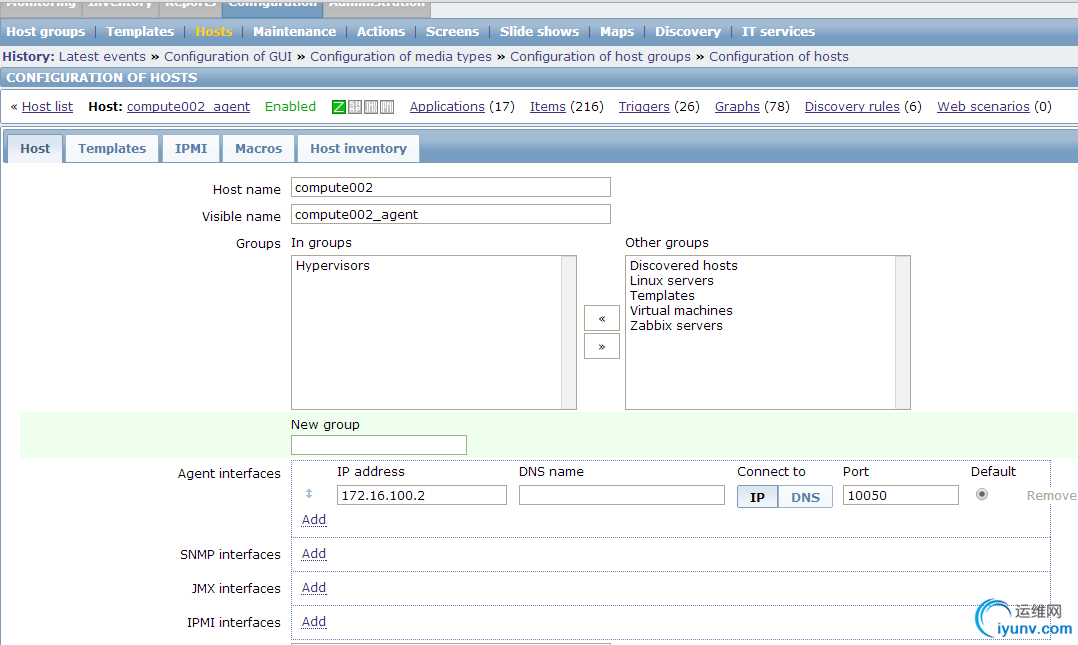Open Latest events history link
This screenshot has height=645, width=1078.
tap(102, 56)
